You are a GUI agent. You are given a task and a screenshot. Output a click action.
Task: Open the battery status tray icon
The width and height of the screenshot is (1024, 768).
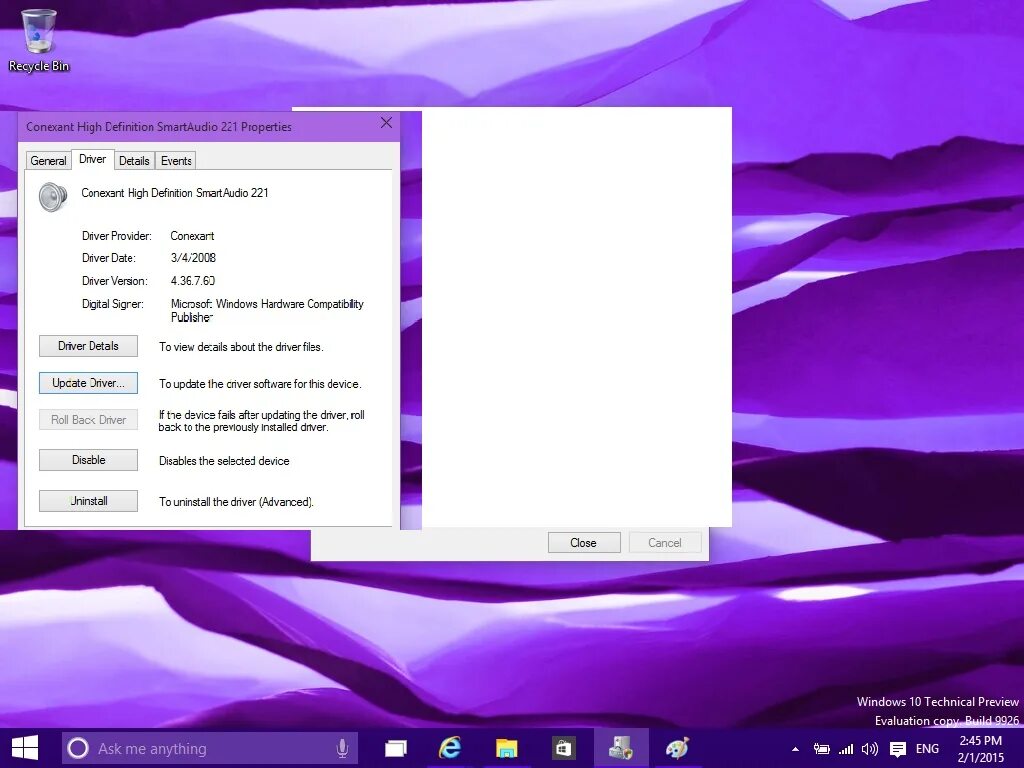[821, 747]
